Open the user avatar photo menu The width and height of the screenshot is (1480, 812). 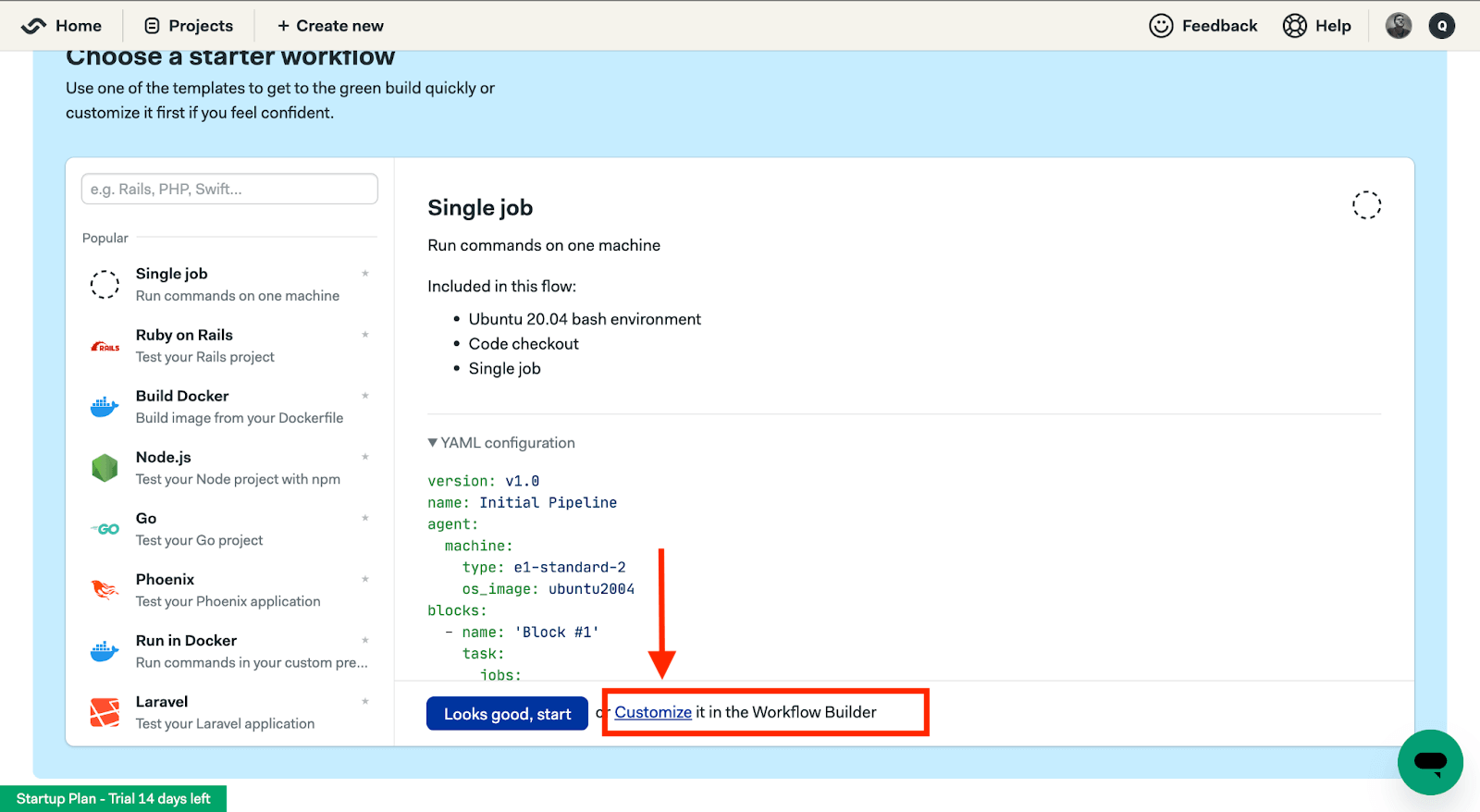[1399, 26]
